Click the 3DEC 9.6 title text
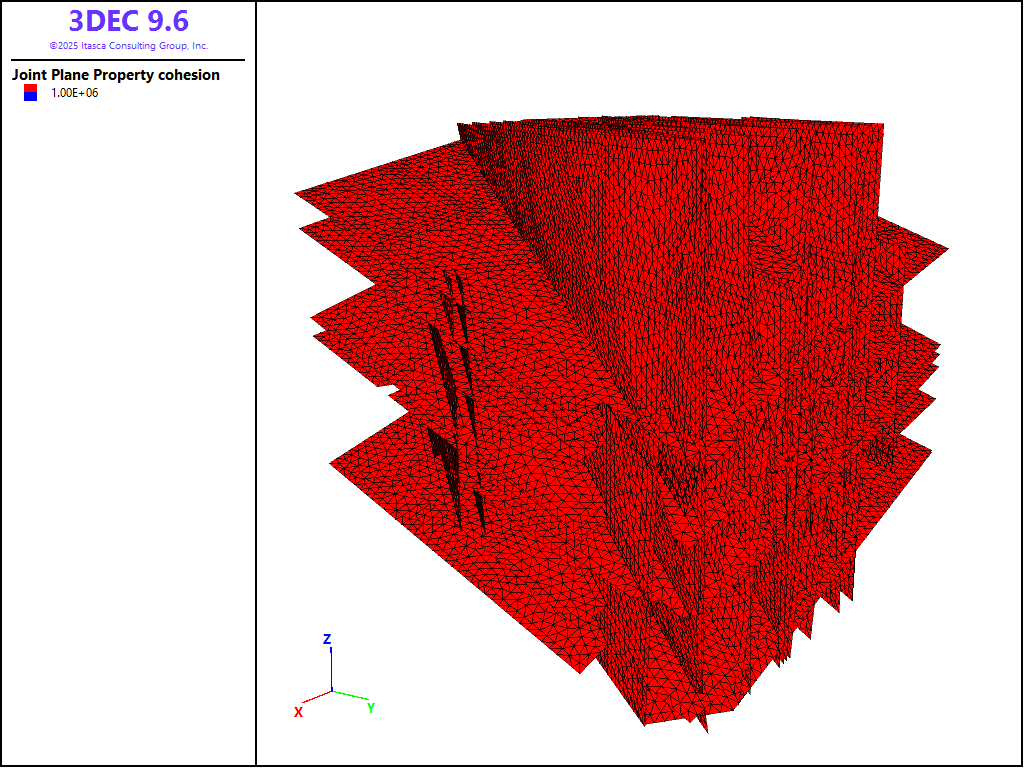Viewport: 1024px width, 768px height. click(x=128, y=21)
